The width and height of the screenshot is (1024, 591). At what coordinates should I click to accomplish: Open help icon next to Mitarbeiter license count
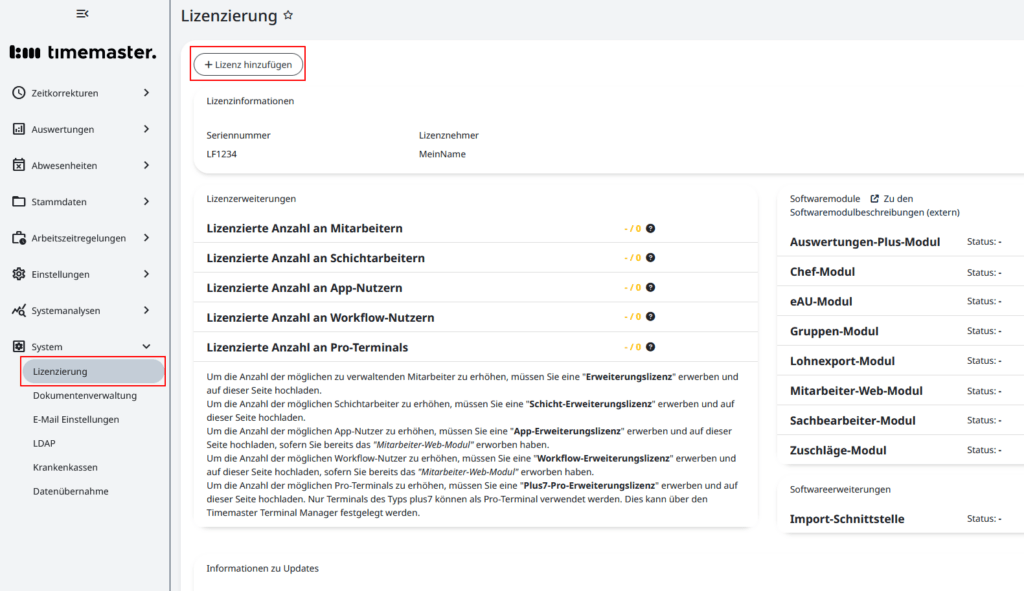[x=651, y=228]
